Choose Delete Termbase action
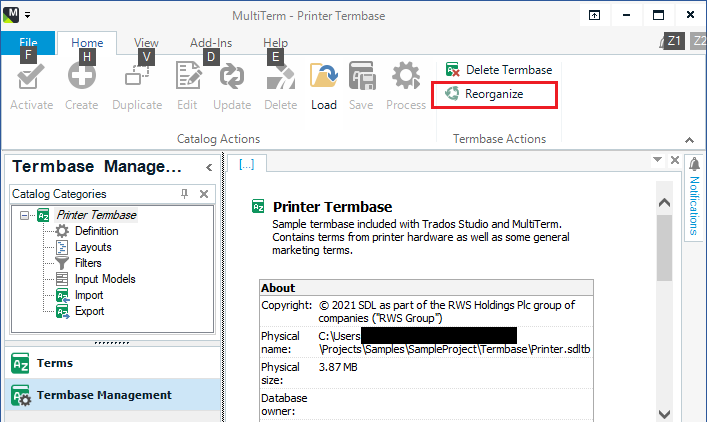The width and height of the screenshot is (707, 422). tap(499, 70)
